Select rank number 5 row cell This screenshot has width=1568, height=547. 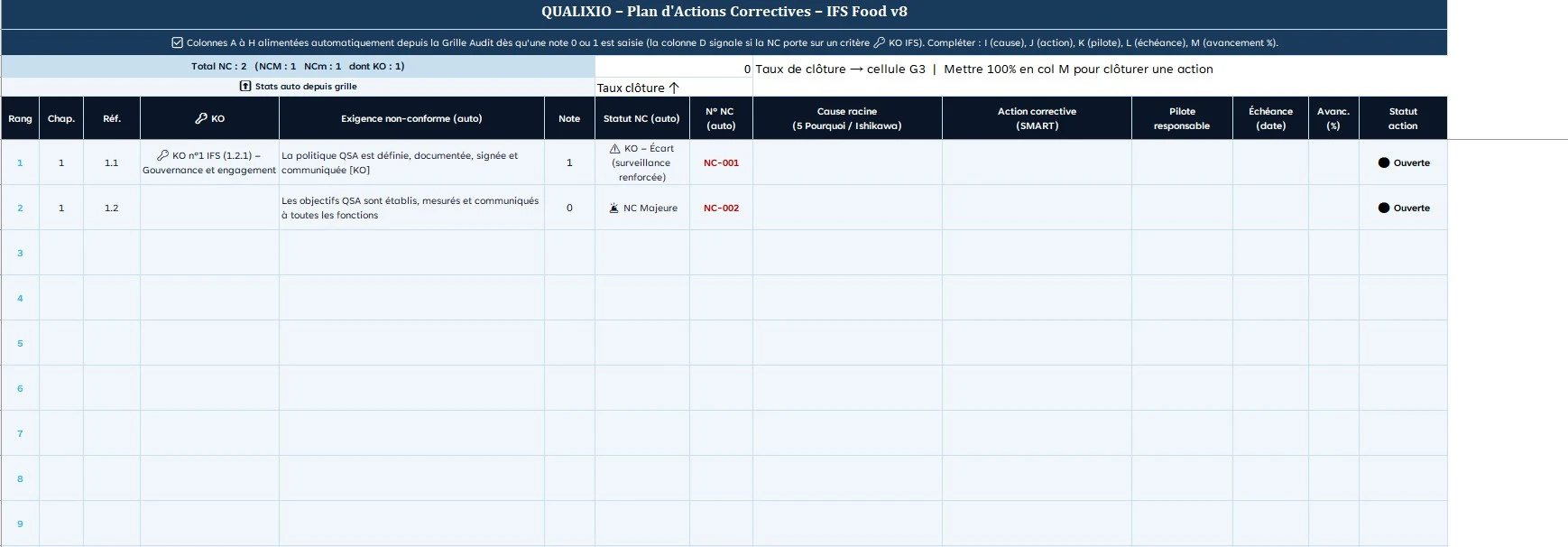point(20,343)
